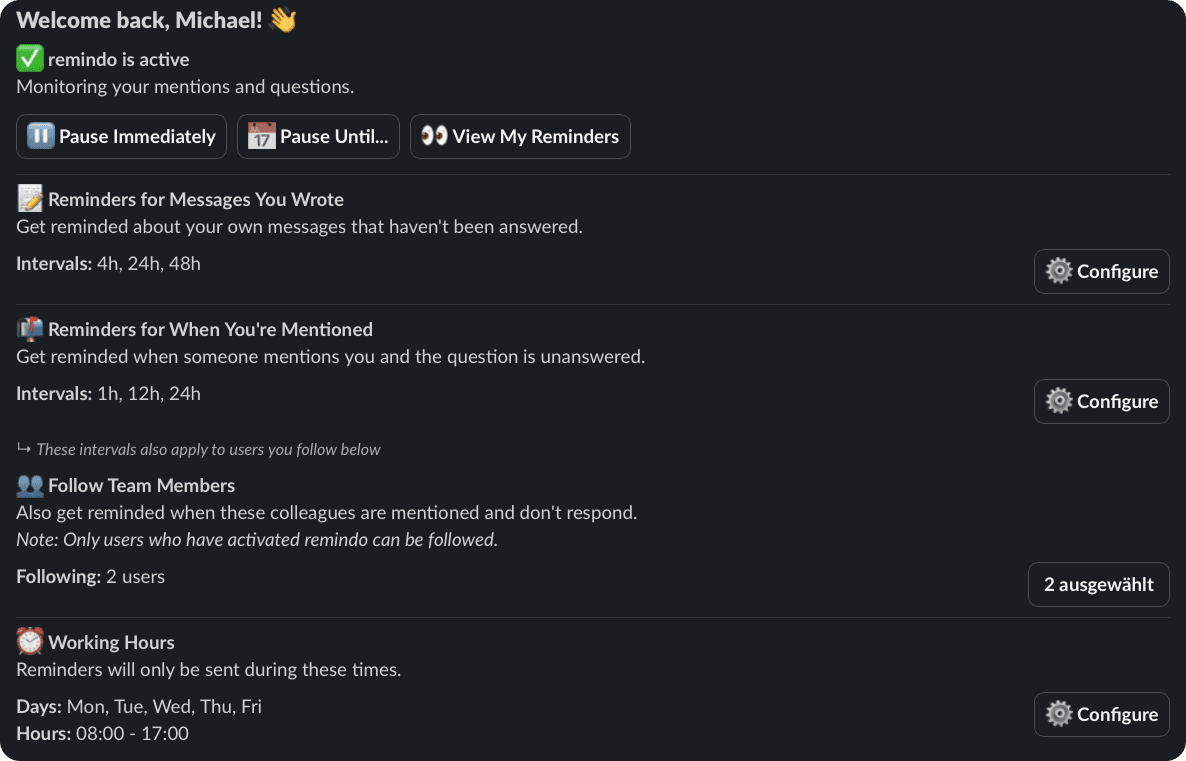The width and height of the screenshot is (1186, 761).
Task: Configure reminders for messages you wrote
Action: pos(1101,271)
